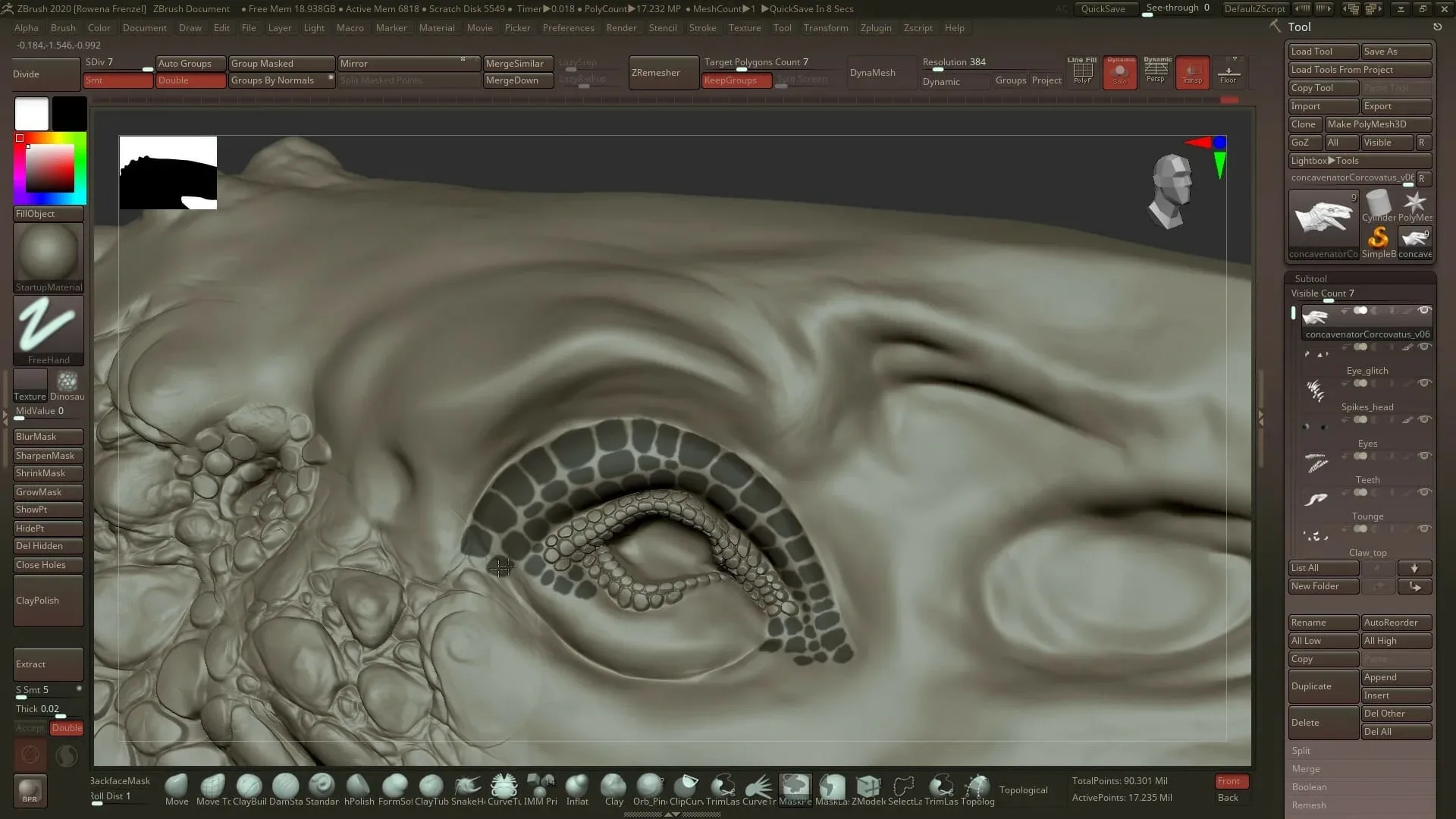The width and height of the screenshot is (1456, 819).
Task: Select the hPolish brush
Action: tap(359, 785)
